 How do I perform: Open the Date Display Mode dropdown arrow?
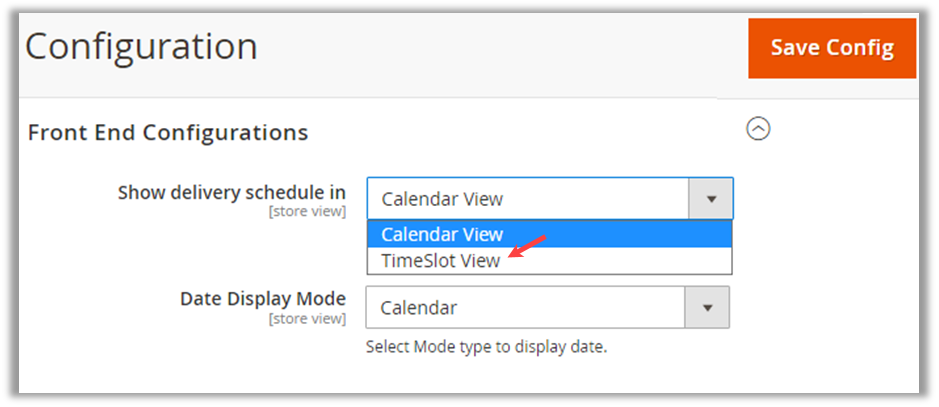coord(707,308)
